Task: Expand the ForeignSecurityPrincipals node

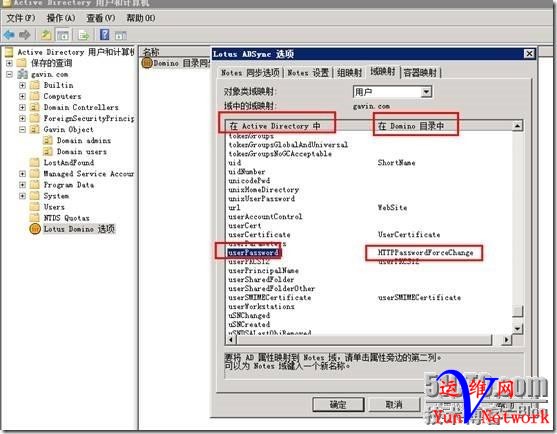Action: [x=22, y=118]
